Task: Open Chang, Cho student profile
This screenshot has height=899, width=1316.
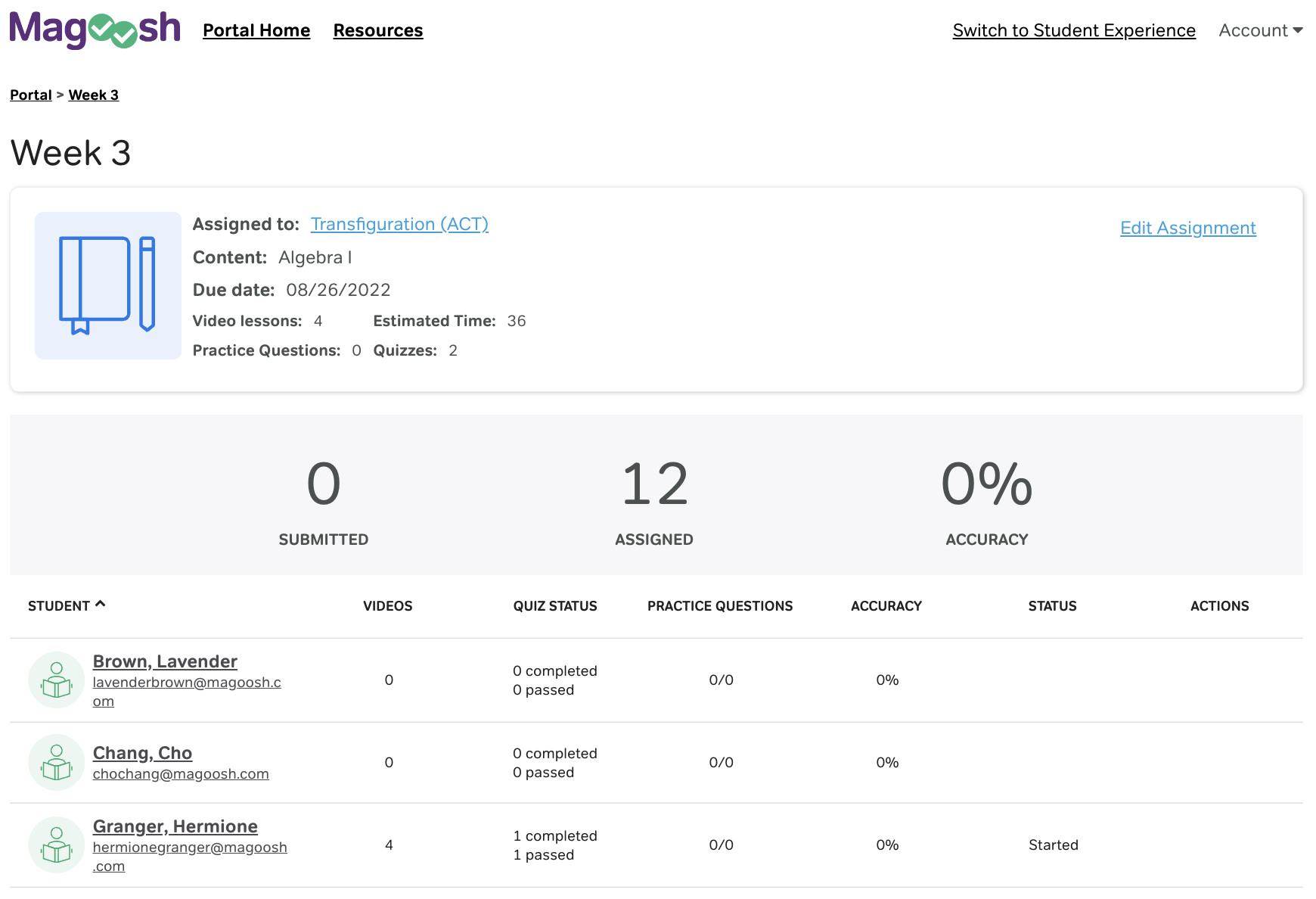Action: pyautogui.click(x=142, y=753)
